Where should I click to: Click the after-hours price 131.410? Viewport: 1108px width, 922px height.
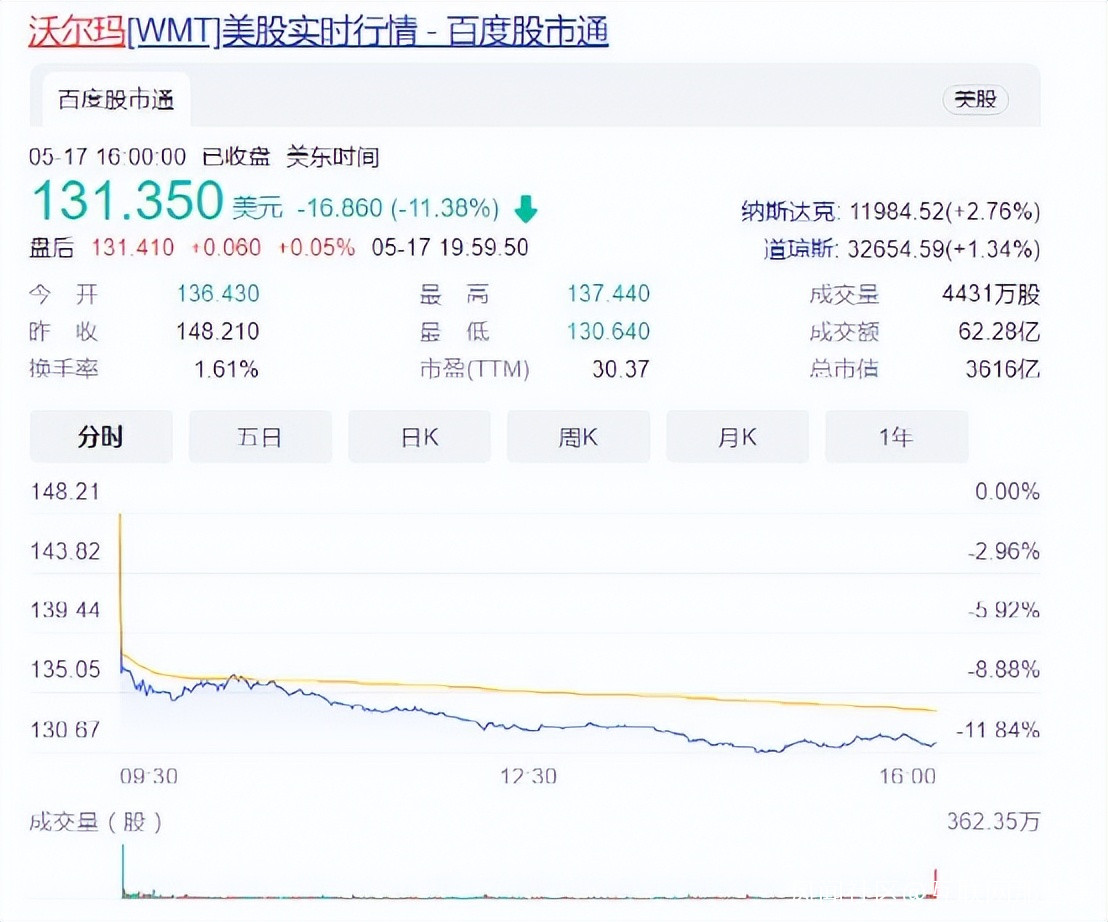133,247
